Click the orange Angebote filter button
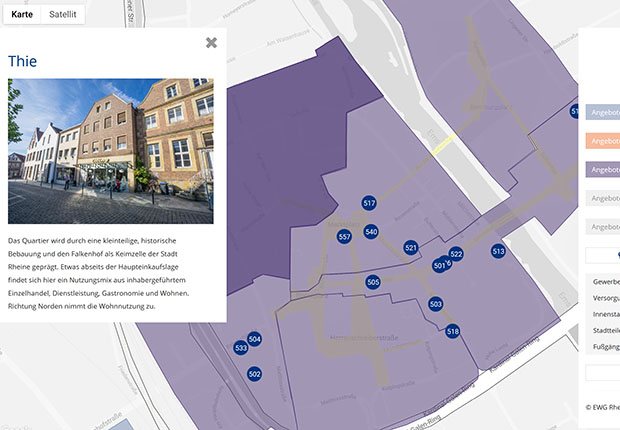The image size is (620, 430). coord(603,141)
